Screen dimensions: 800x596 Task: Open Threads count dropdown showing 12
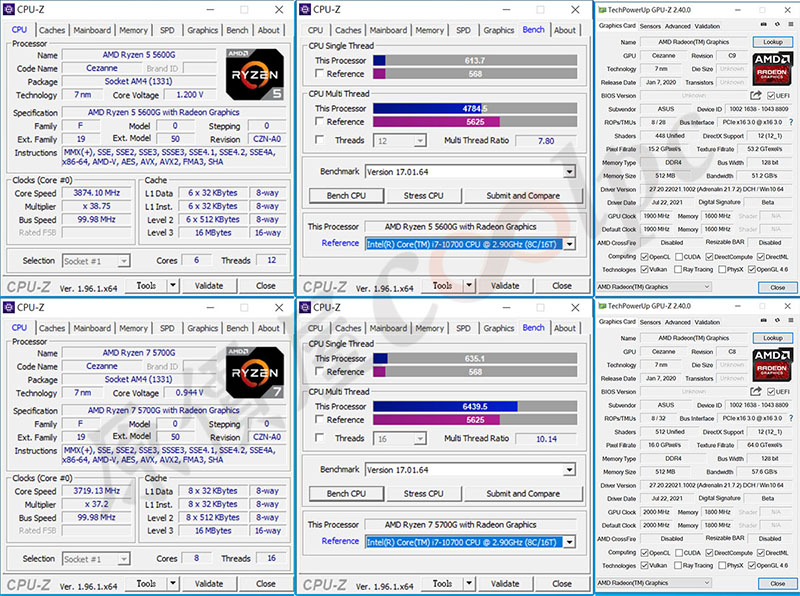pos(399,140)
